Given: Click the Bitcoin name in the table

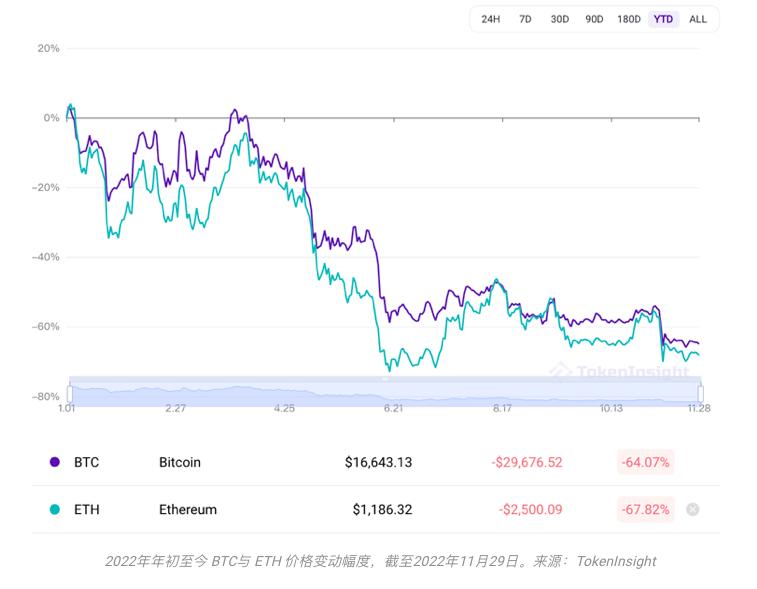Looking at the screenshot, I should 180,462.
